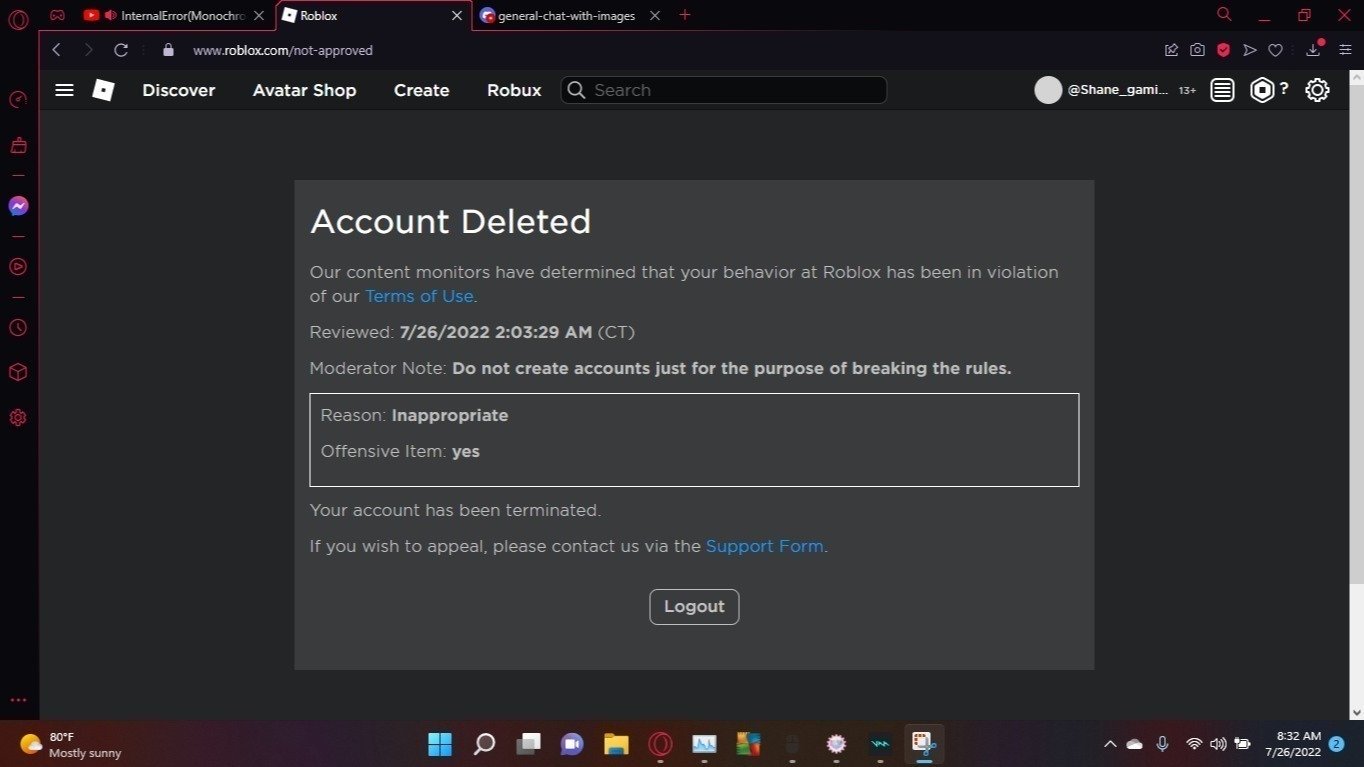
Task: Open the Roblox settings gear icon
Action: [x=1317, y=90]
